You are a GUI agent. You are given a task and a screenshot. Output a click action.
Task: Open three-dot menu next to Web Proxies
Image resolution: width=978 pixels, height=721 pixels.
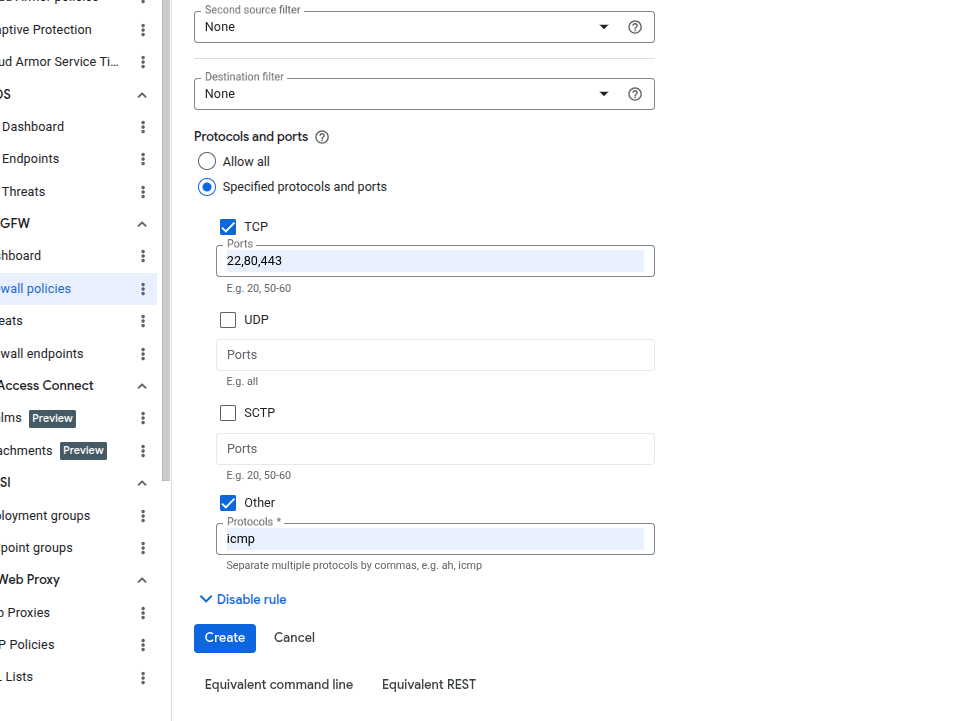[143, 612]
